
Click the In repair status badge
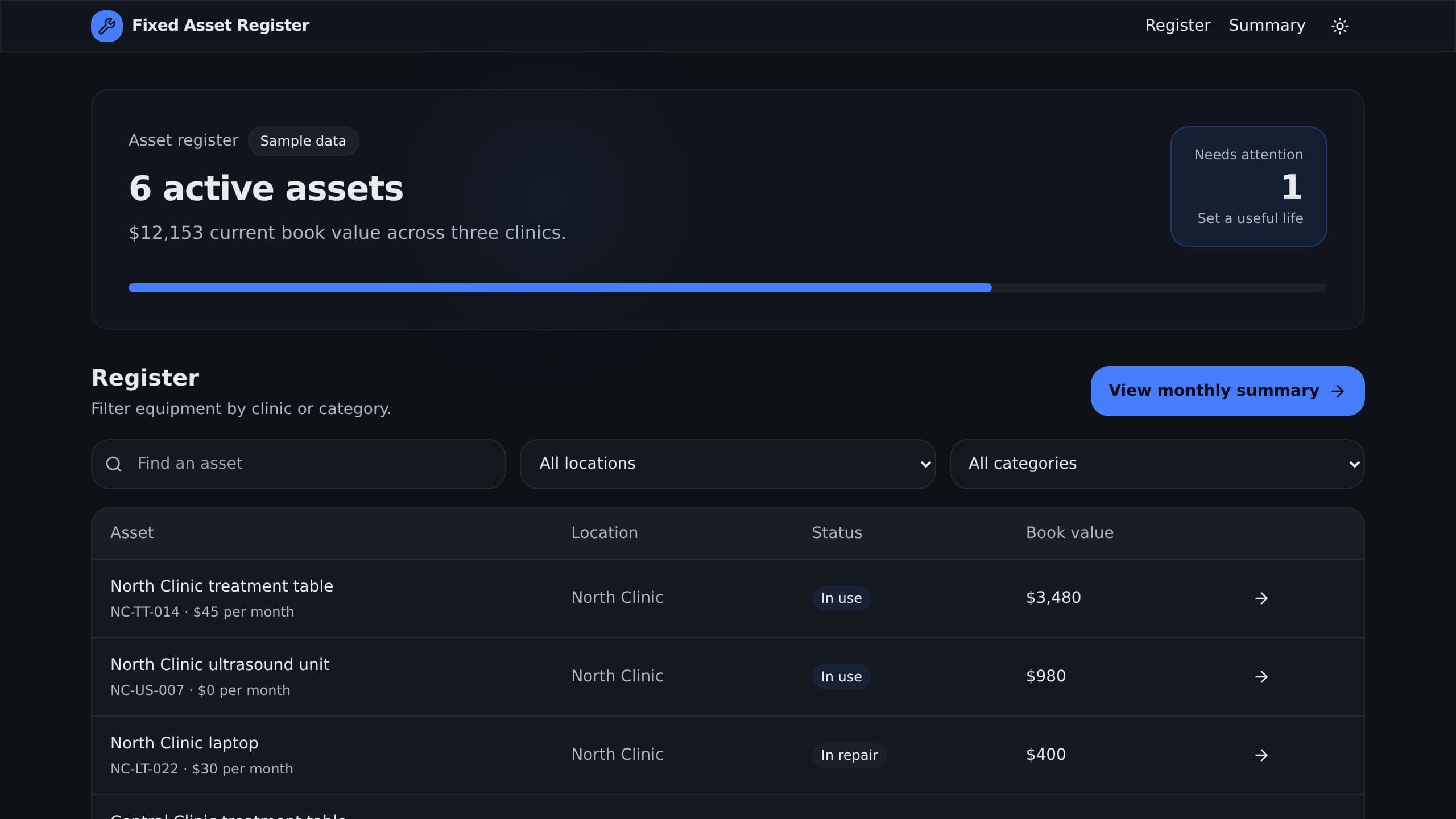pos(849,755)
